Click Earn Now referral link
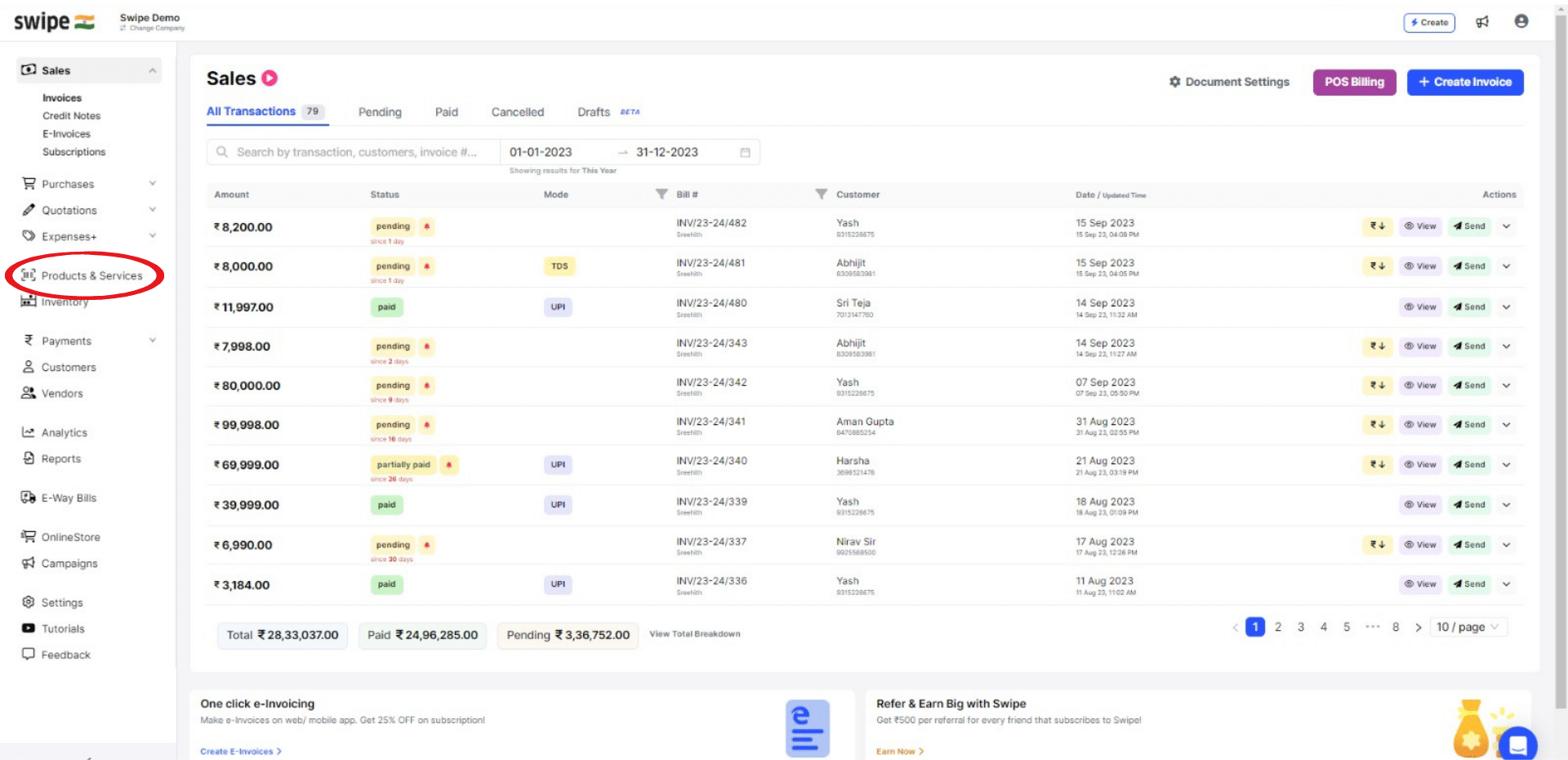Image resolution: width=1568 pixels, height=760 pixels. coord(900,752)
